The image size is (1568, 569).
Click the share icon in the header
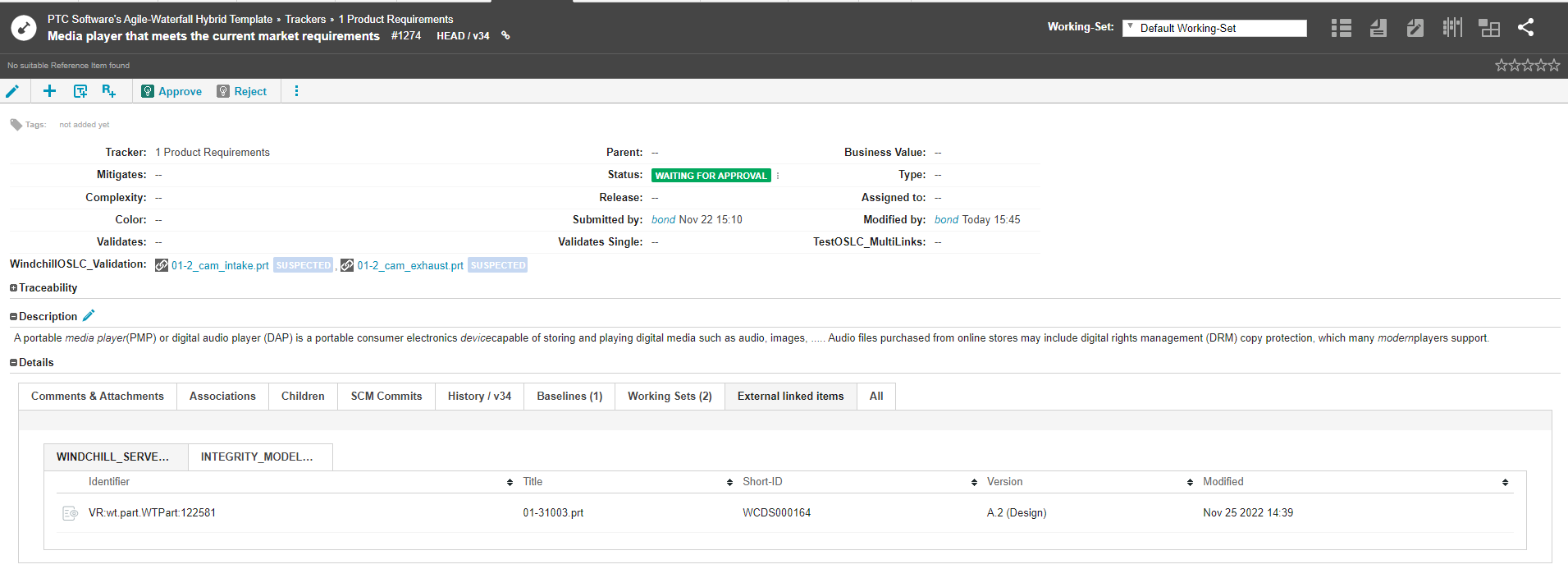1525,27
